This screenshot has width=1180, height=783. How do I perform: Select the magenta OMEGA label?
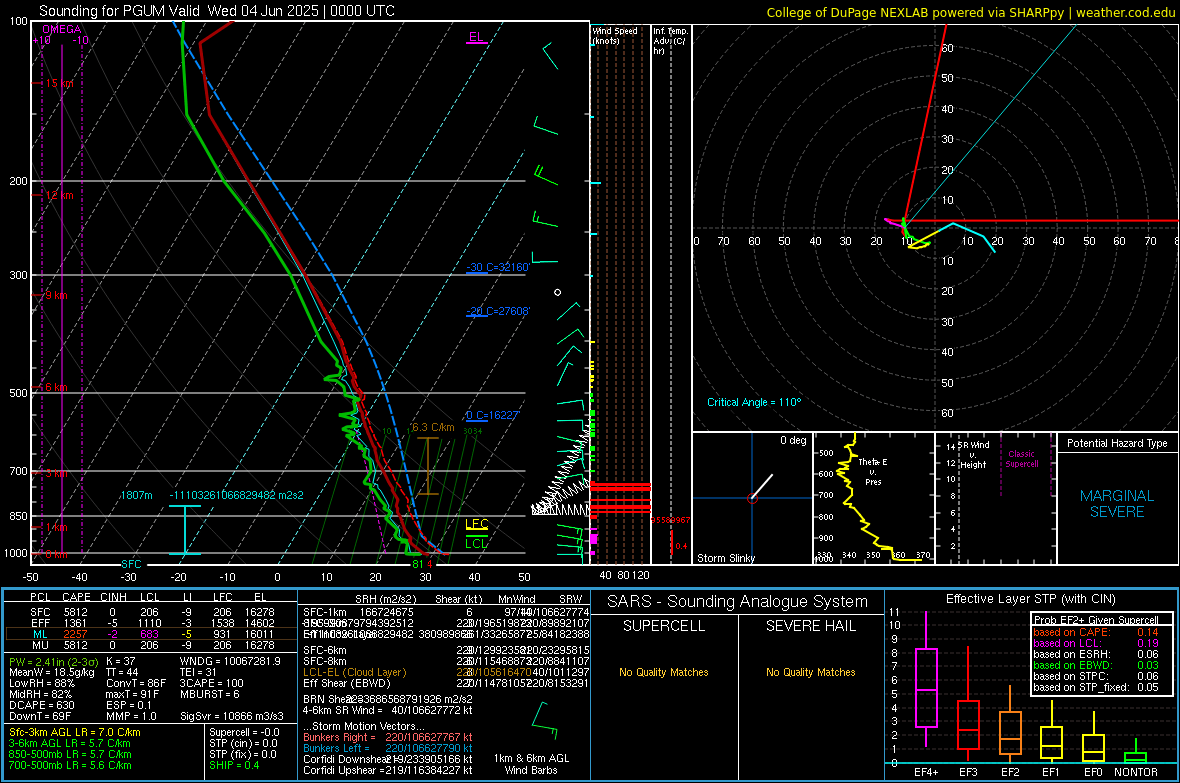coord(62,29)
